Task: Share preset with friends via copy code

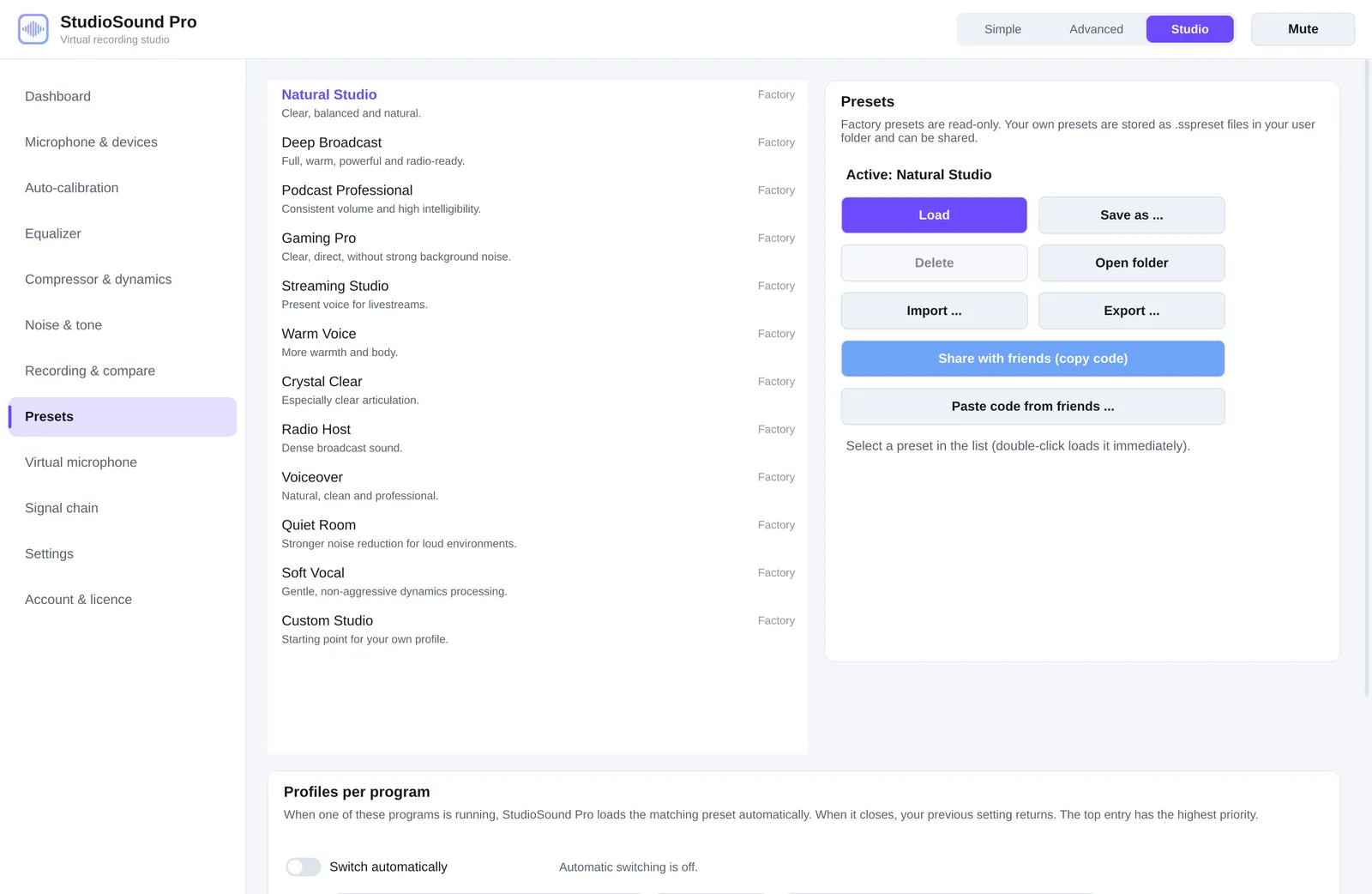Action: (x=1032, y=359)
